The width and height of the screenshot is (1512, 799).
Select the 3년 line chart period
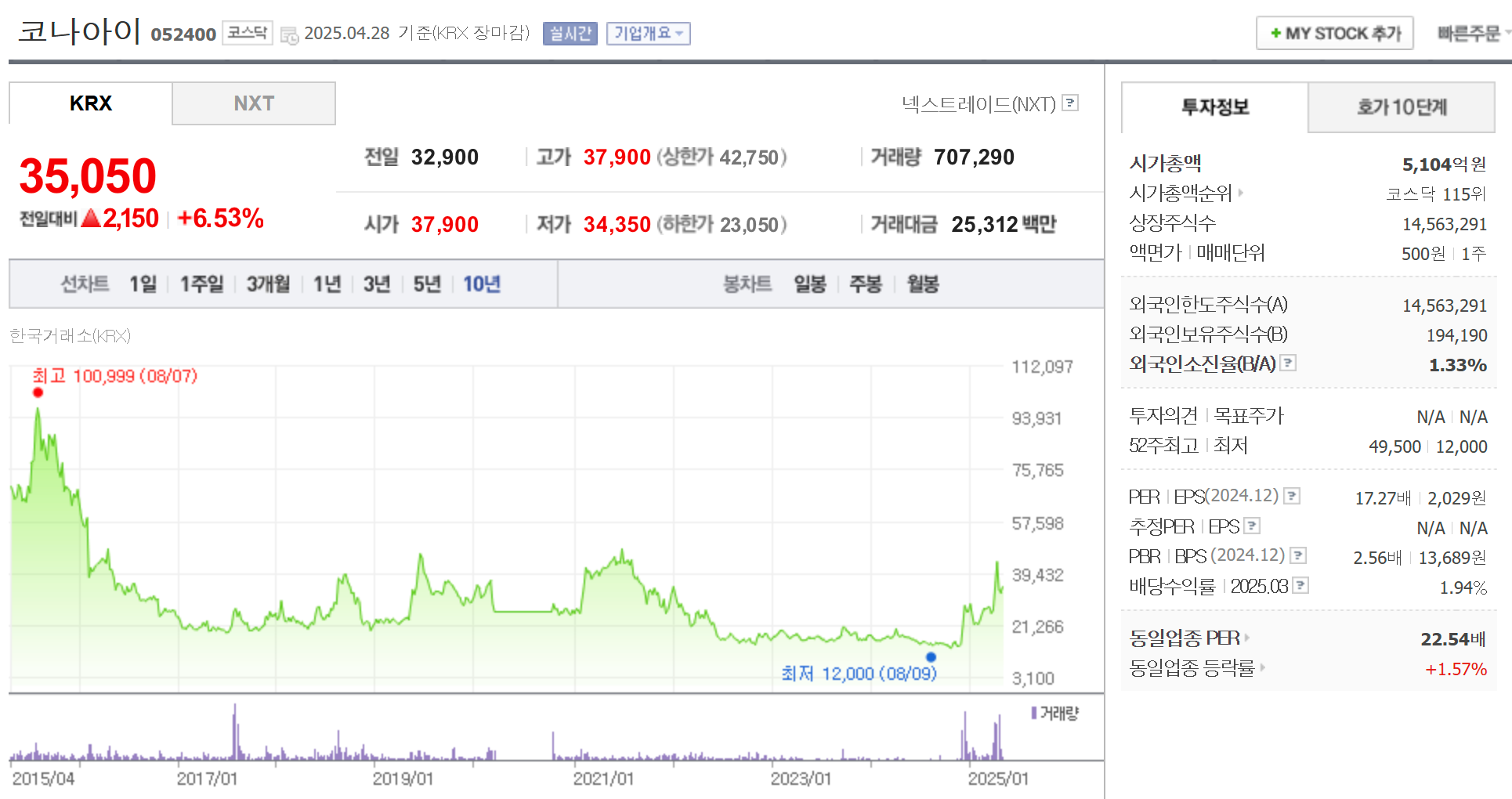pos(377,284)
